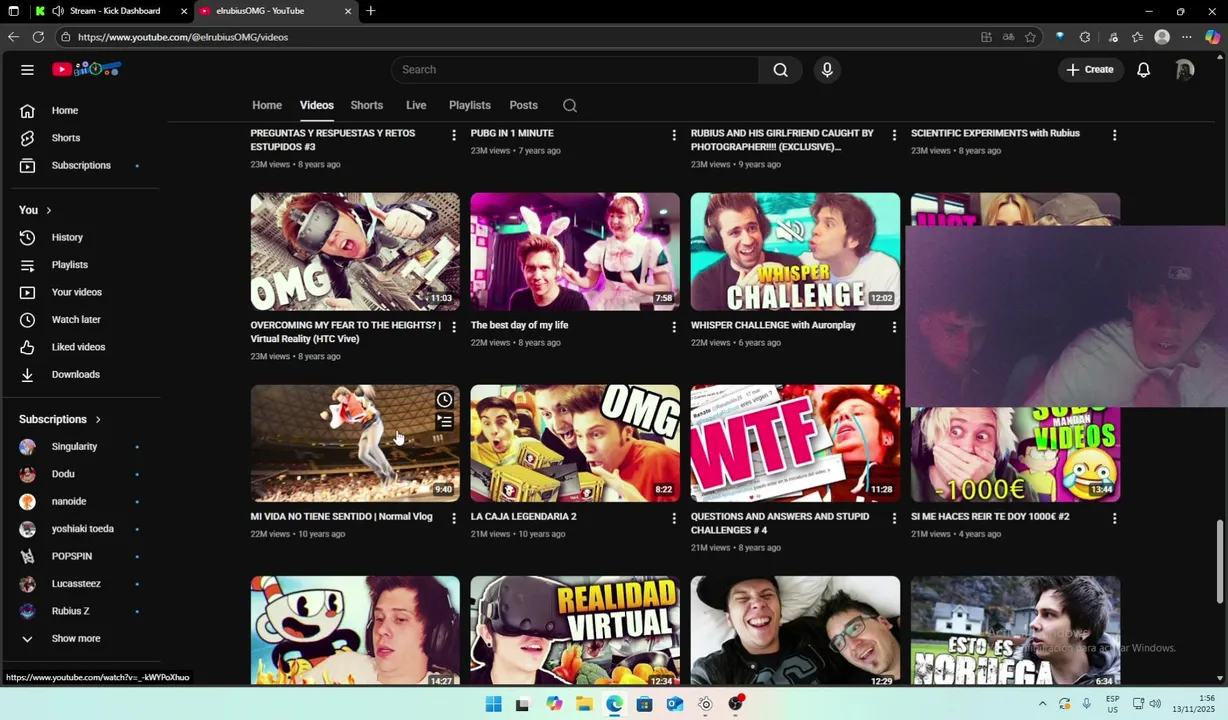The image size is (1228, 720).
Task: Expand the You section
Action: 35,210
